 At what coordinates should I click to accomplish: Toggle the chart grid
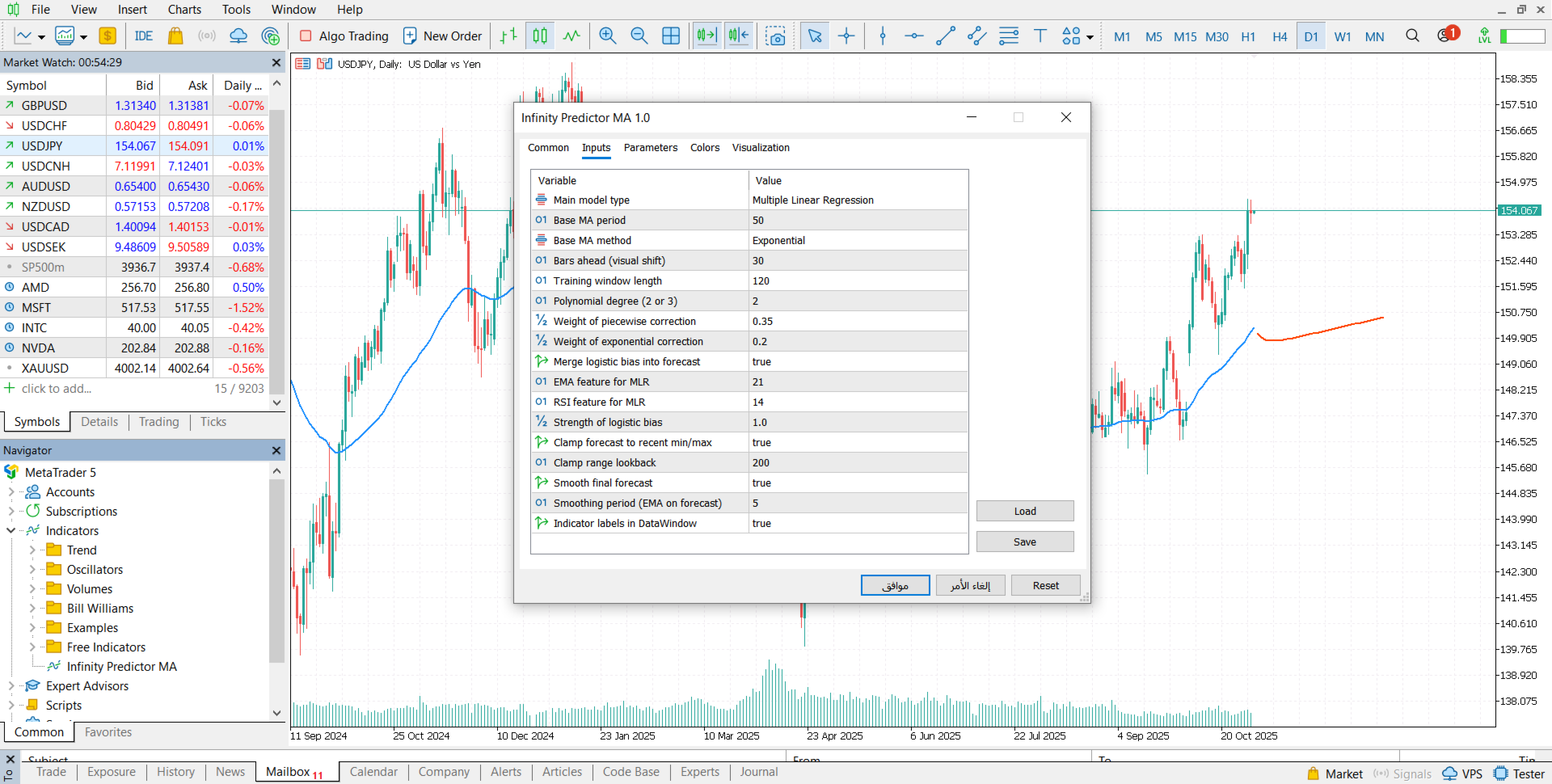pyautogui.click(x=671, y=36)
